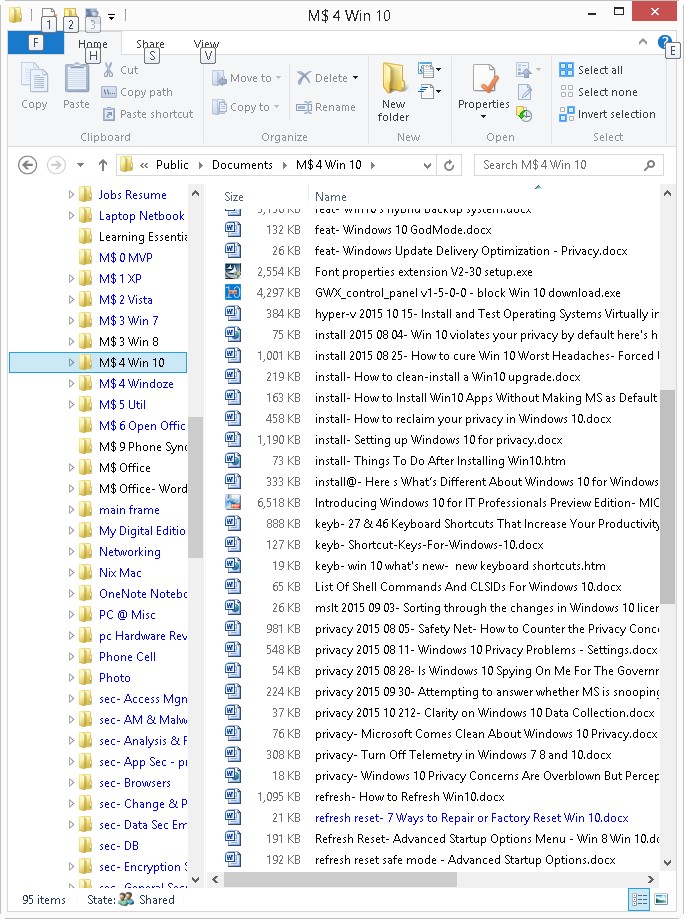The width and height of the screenshot is (684, 919).
Task: Collapse the ribbon with the chevron
Action: click(x=642, y=42)
